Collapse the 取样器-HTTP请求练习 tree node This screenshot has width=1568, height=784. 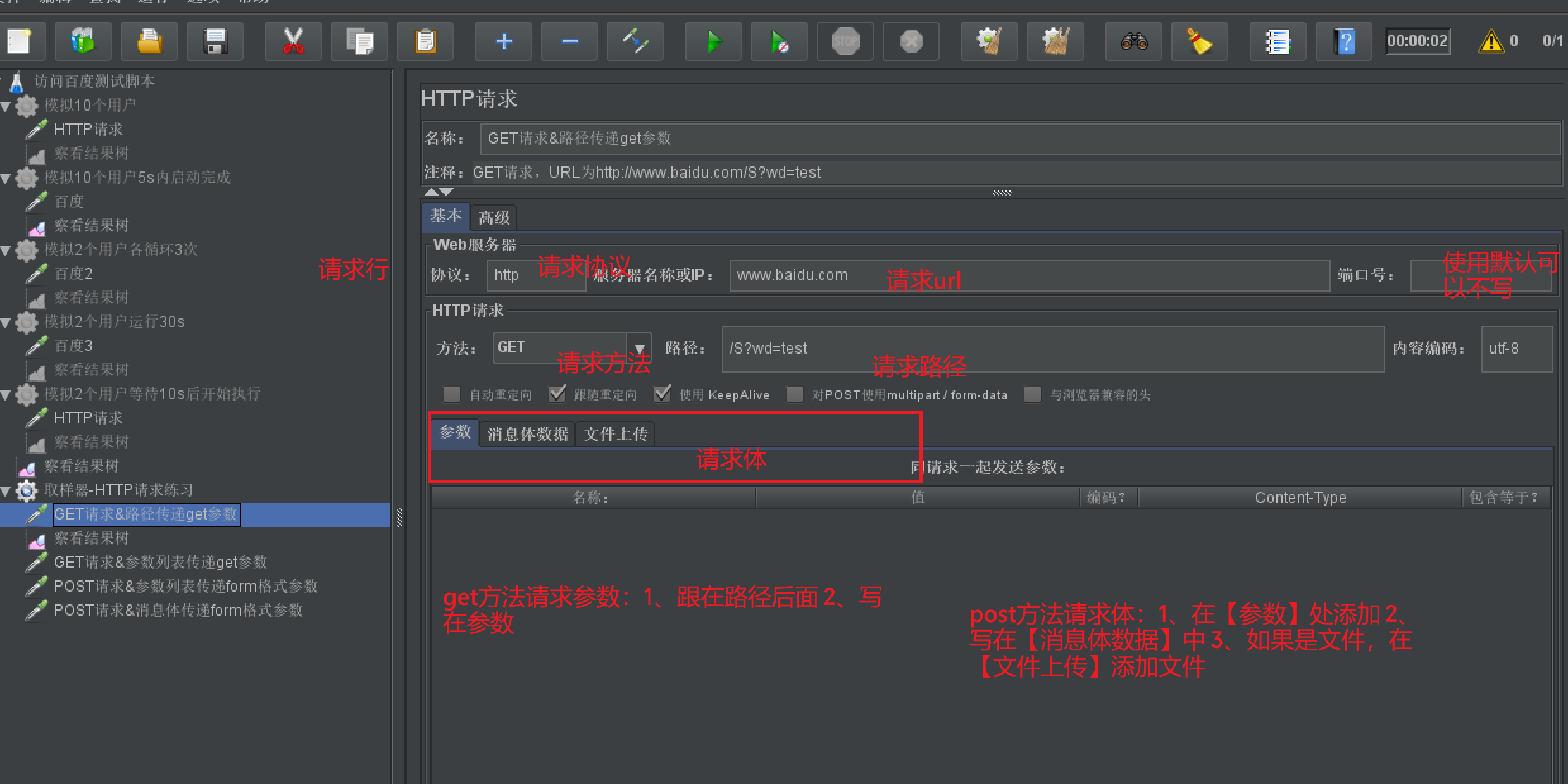tap(6, 490)
